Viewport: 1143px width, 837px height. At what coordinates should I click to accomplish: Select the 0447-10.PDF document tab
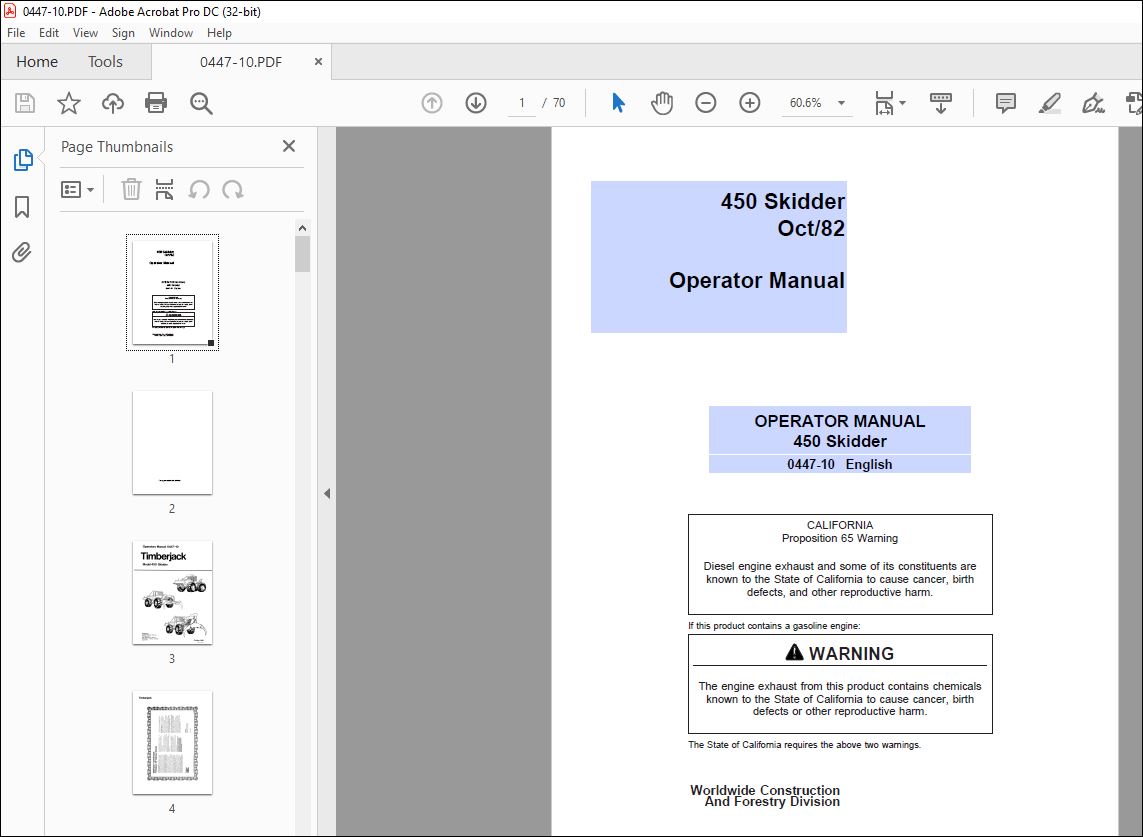241,62
